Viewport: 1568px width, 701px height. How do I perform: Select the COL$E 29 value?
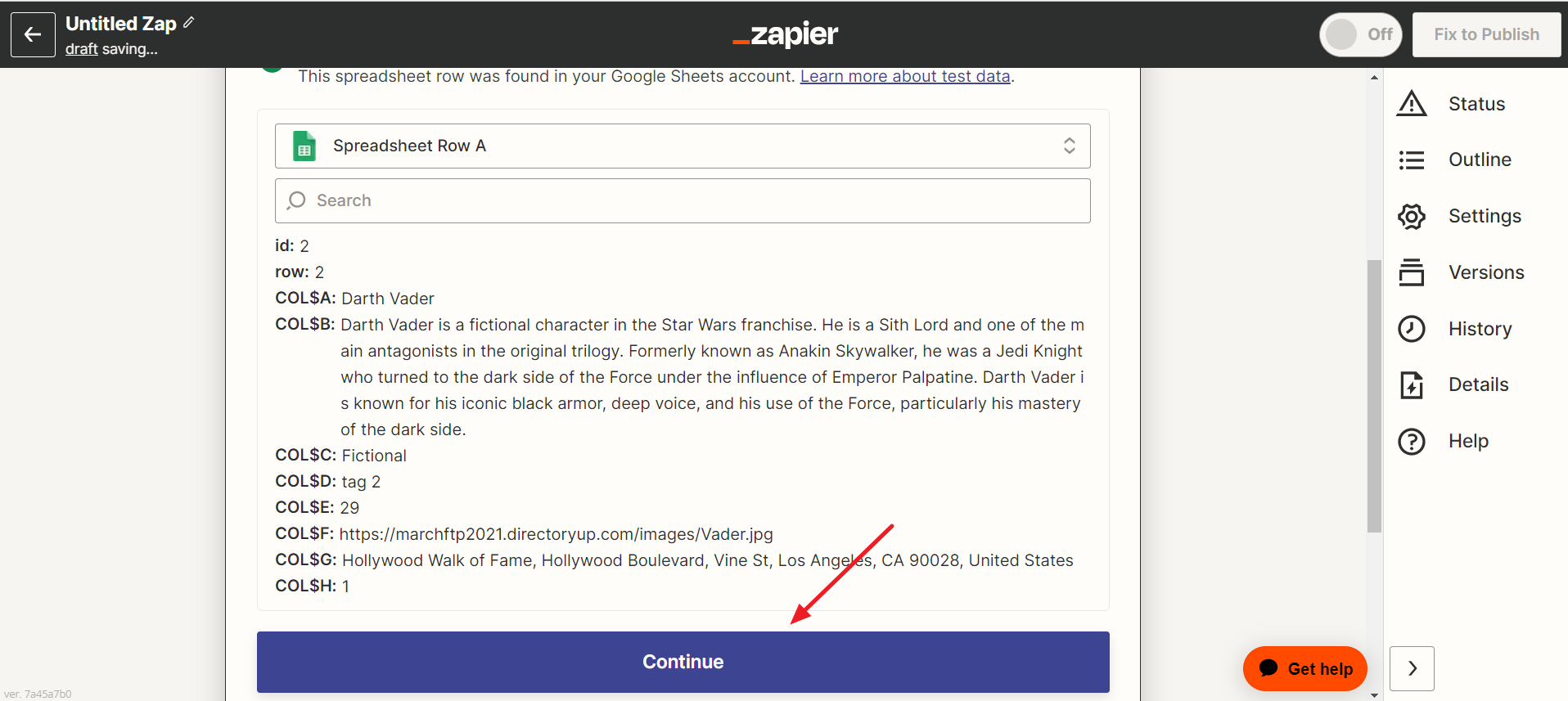click(x=349, y=508)
